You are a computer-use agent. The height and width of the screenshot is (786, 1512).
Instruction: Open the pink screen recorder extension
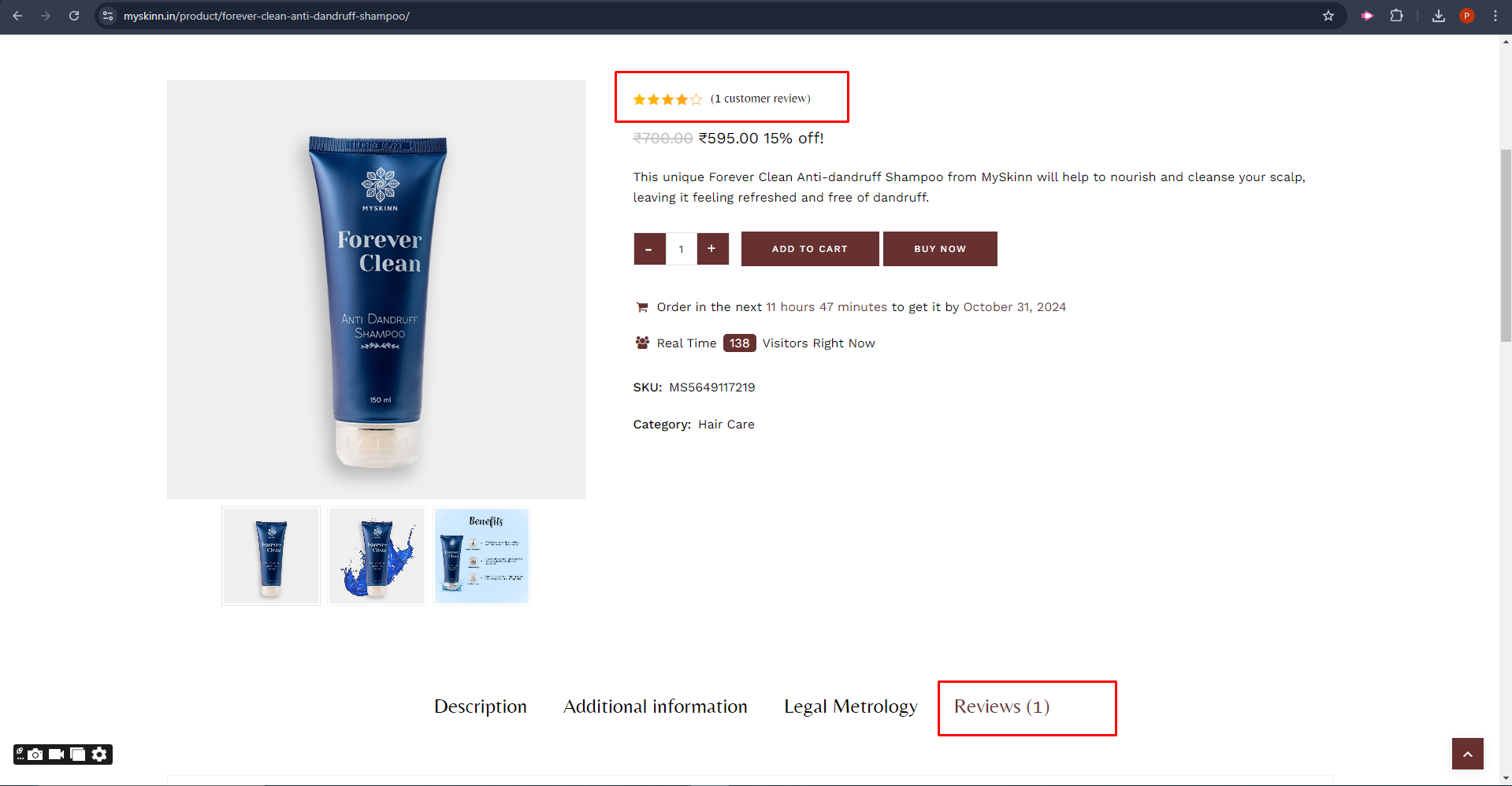pyautogui.click(x=1367, y=16)
